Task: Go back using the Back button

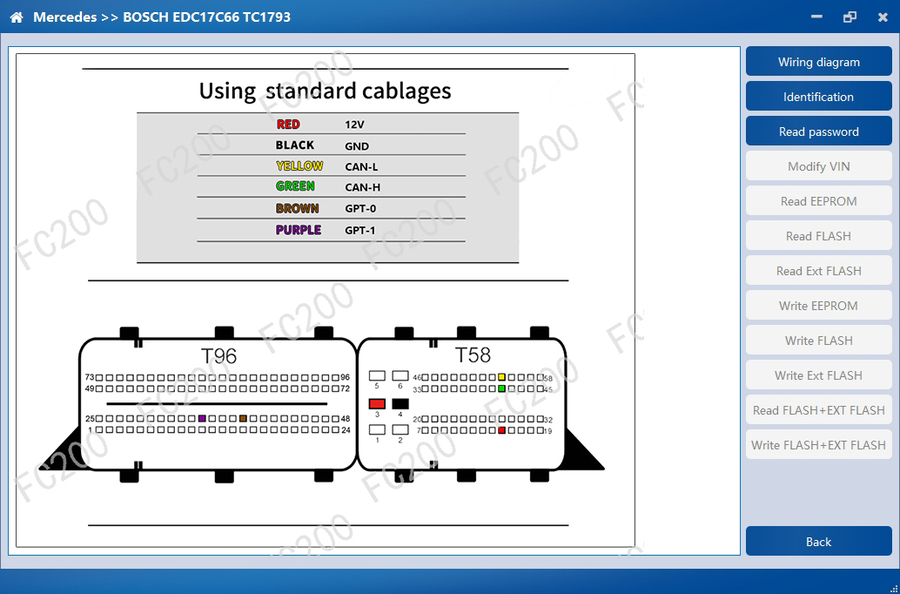Action: pos(818,542)
